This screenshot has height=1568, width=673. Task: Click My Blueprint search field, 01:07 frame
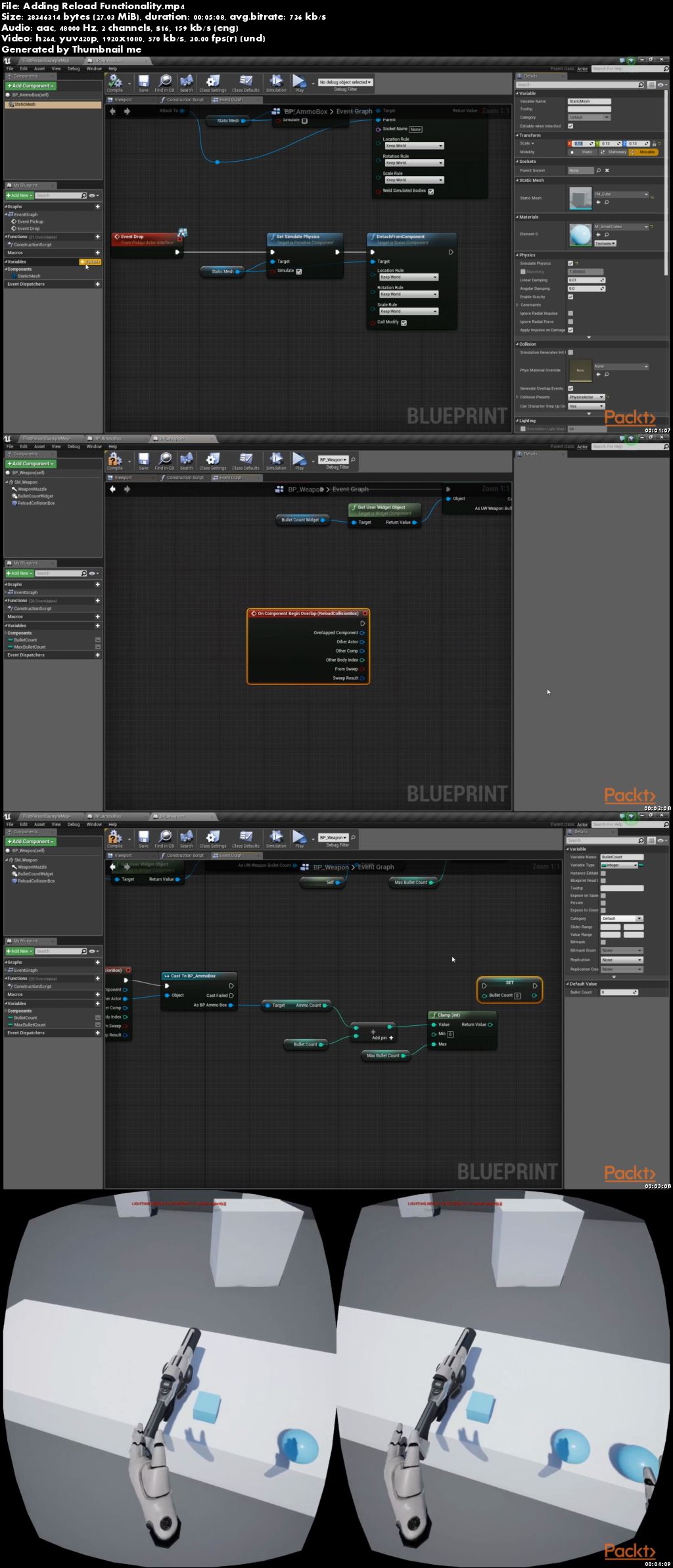61,195
